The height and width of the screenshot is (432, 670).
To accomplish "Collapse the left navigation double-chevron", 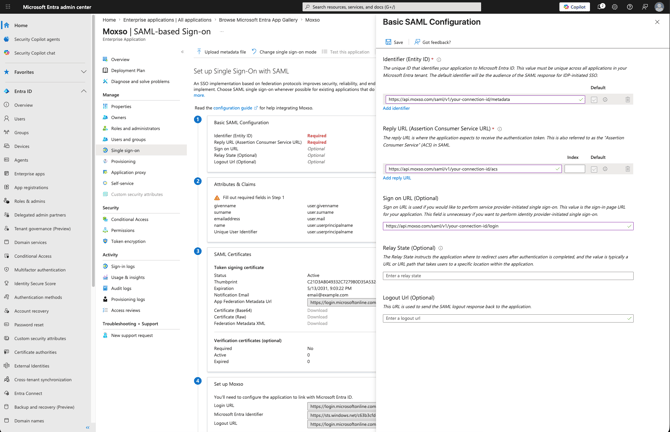I will [x=88, y=427].
